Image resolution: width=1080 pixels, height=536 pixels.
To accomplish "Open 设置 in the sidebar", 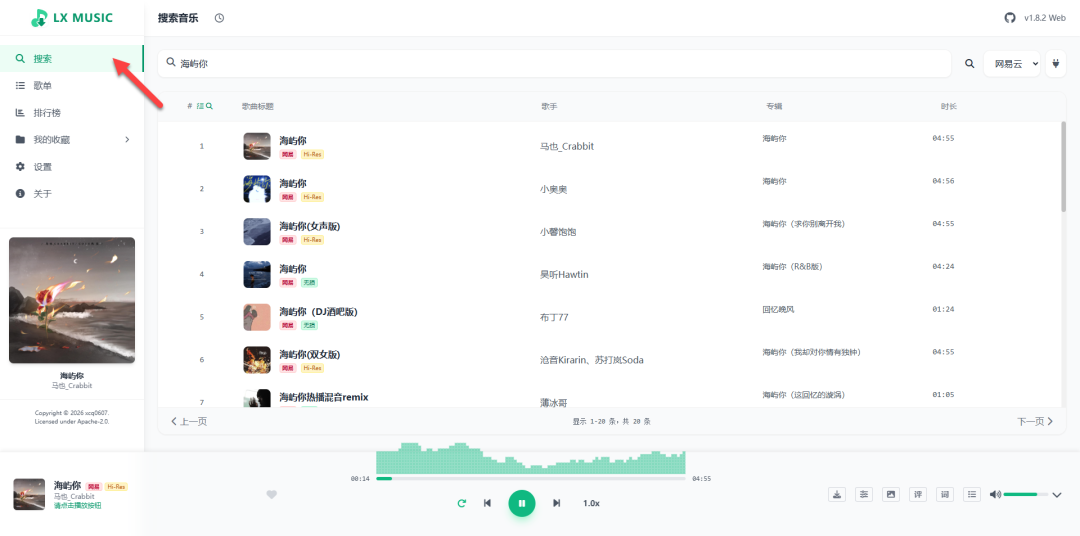I will [72, 166].
